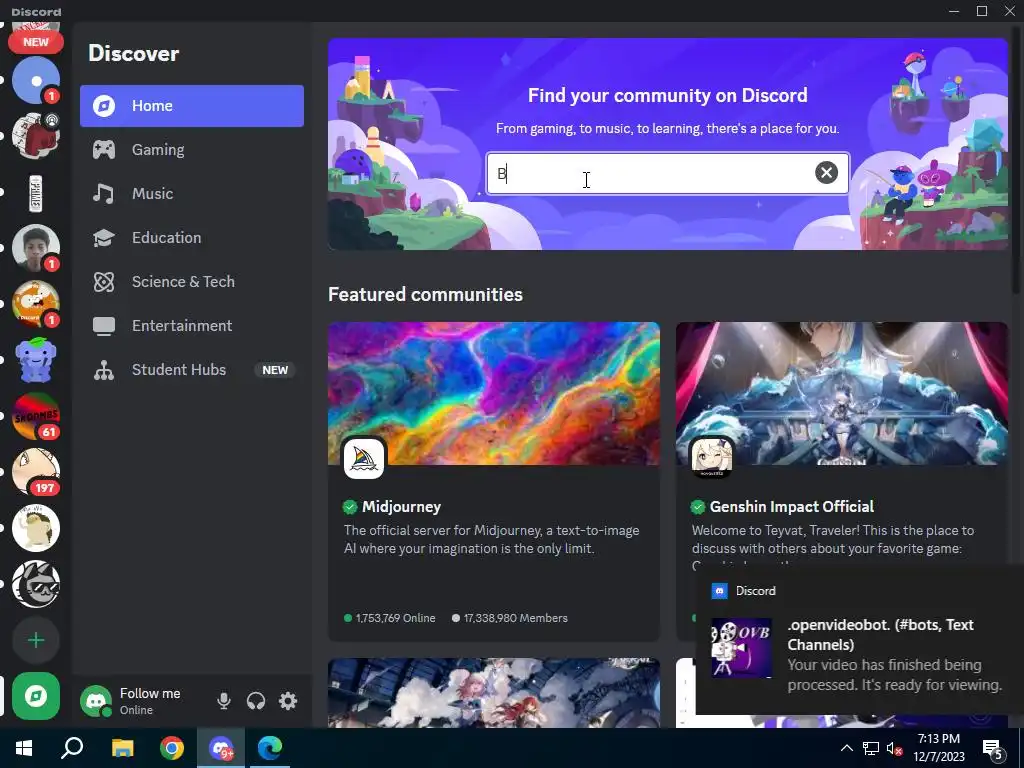Click the Genshin Impact server avatar
Image resolution: width=1024 pixels, height=768 pixels.
pyautogui.click(x=712, y=457)
